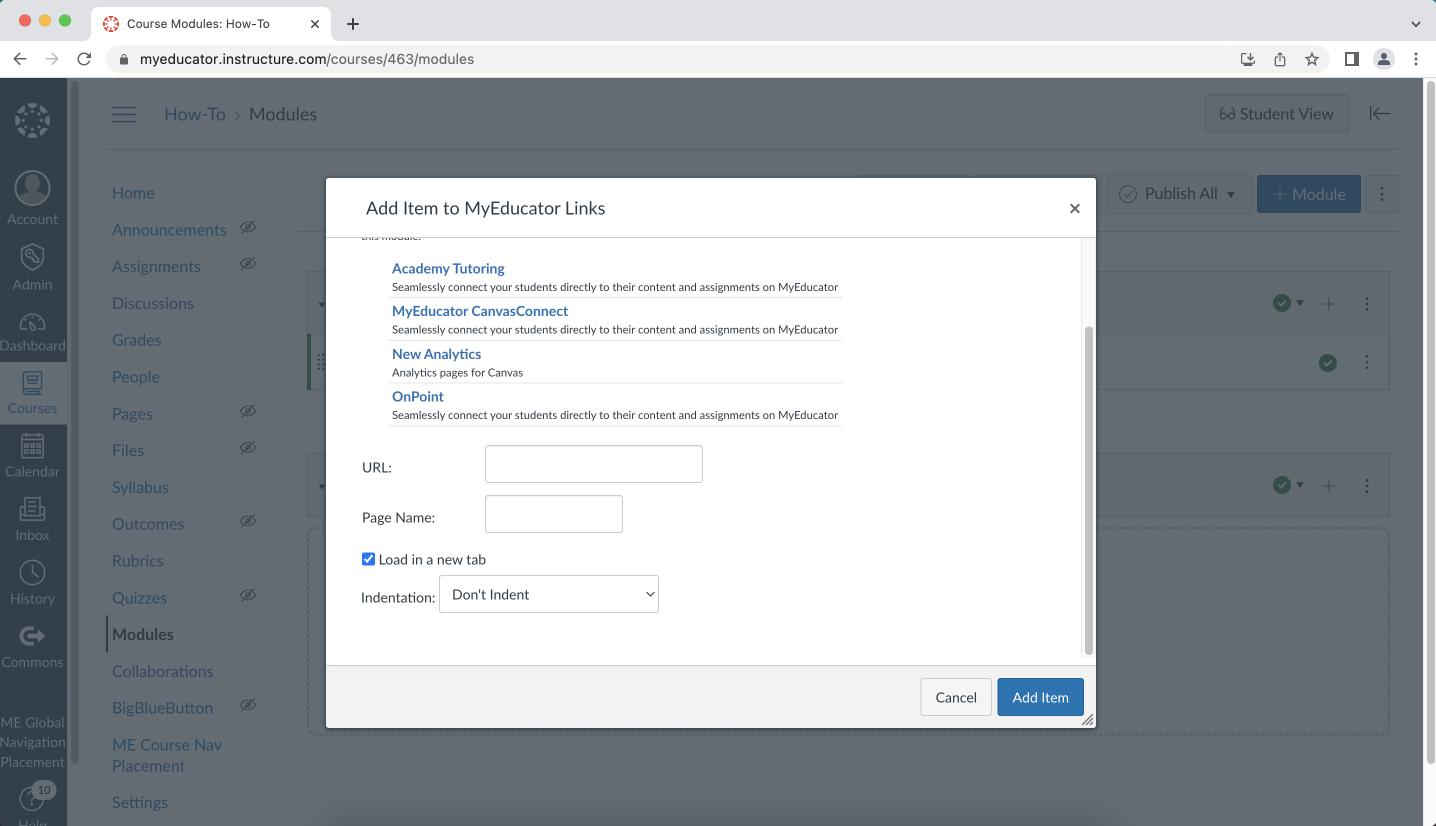Open Rubrics in the course navigation
1436x826 pixels.
(138, 561)
